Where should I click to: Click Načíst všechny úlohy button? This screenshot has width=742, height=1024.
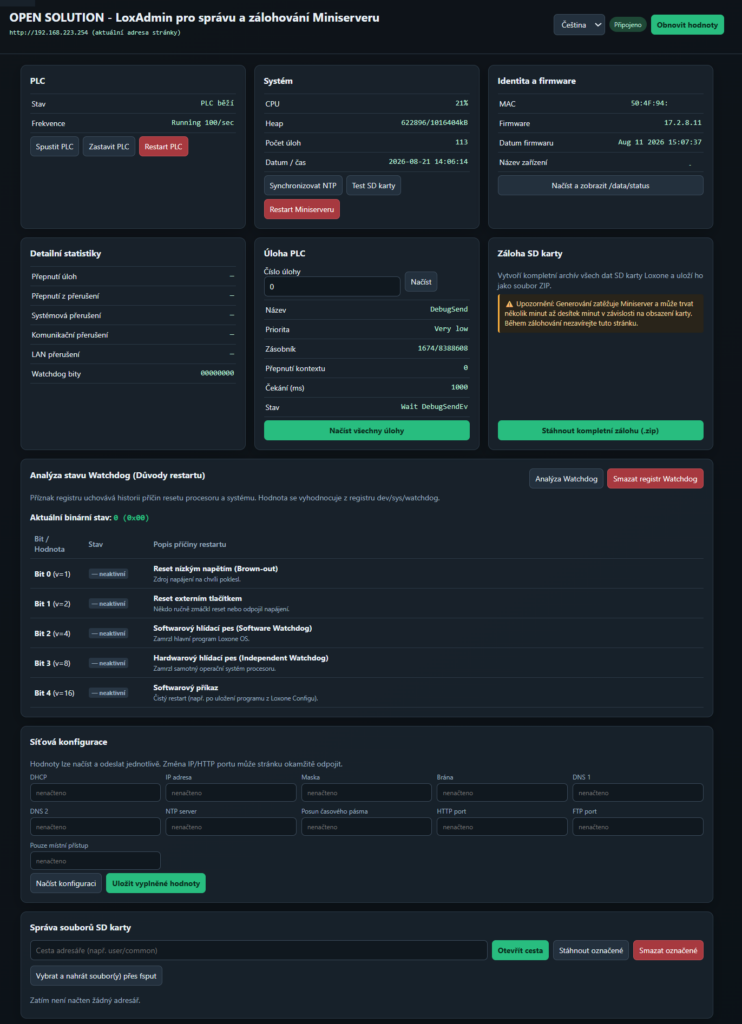pos(366,430)
